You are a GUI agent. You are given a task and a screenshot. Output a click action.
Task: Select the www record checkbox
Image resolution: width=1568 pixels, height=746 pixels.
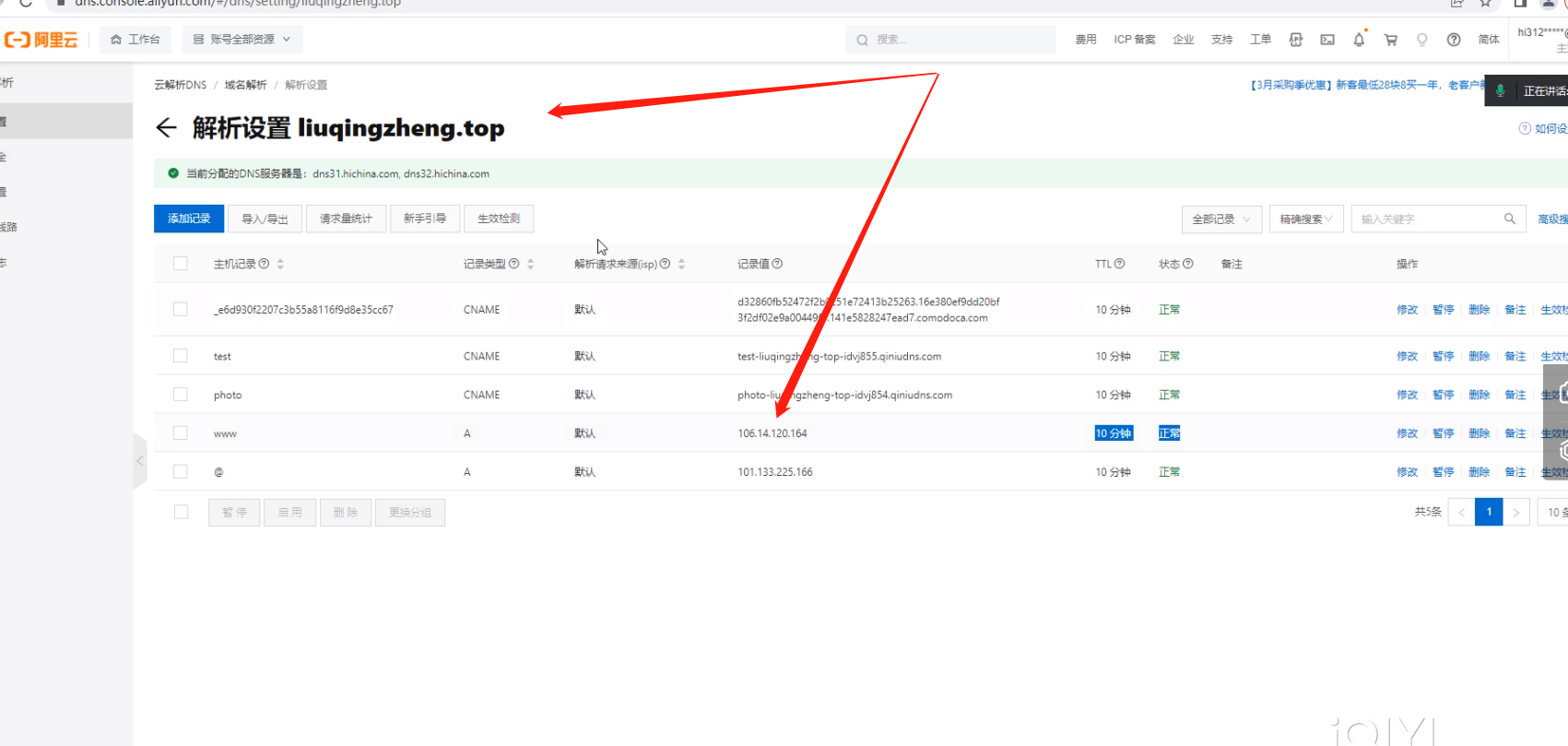point(181,433)
